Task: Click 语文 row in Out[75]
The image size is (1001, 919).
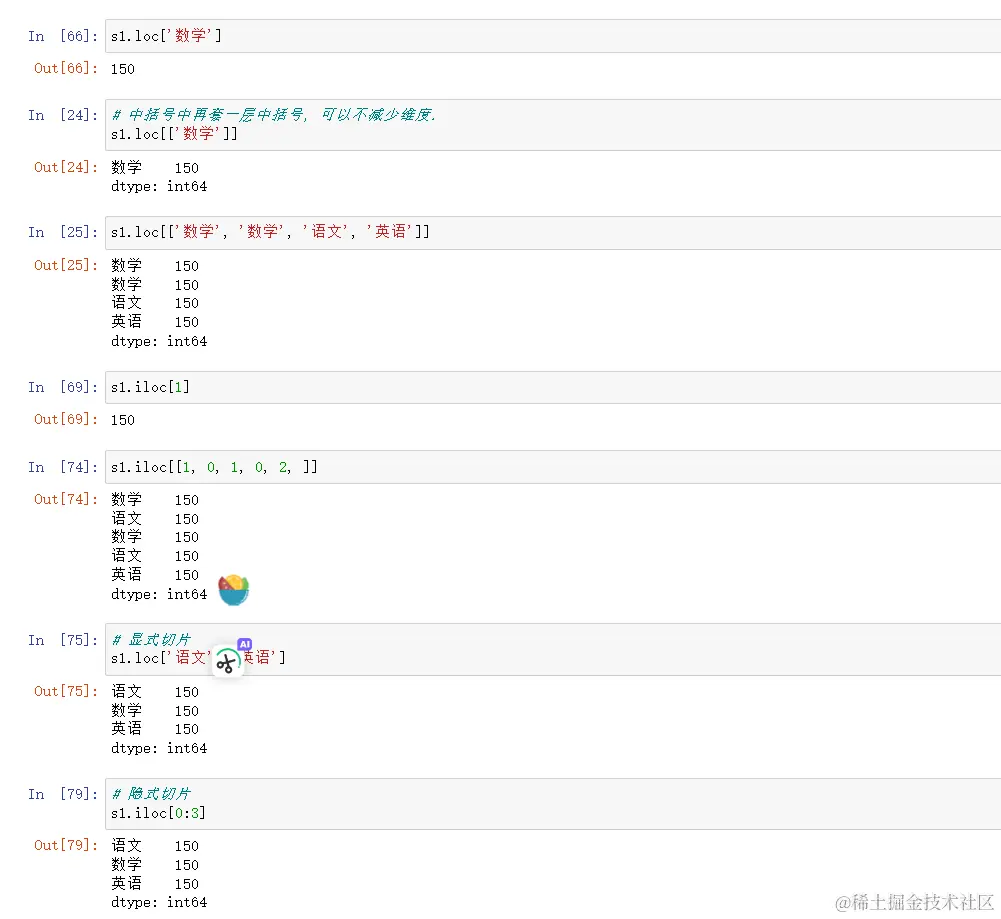Action: point(155,692)
